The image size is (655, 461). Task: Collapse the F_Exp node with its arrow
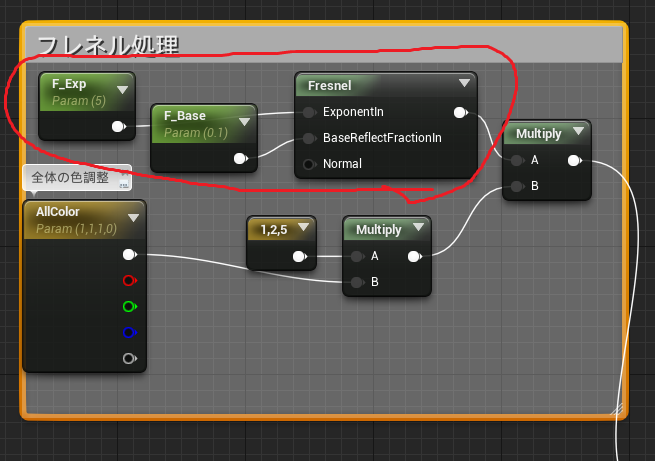[122, 90]
